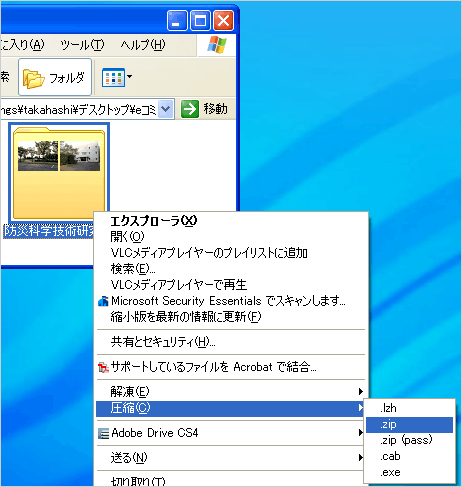Expand the 解凍(E) submenu
Screen dimensions: 462x487
231,392
